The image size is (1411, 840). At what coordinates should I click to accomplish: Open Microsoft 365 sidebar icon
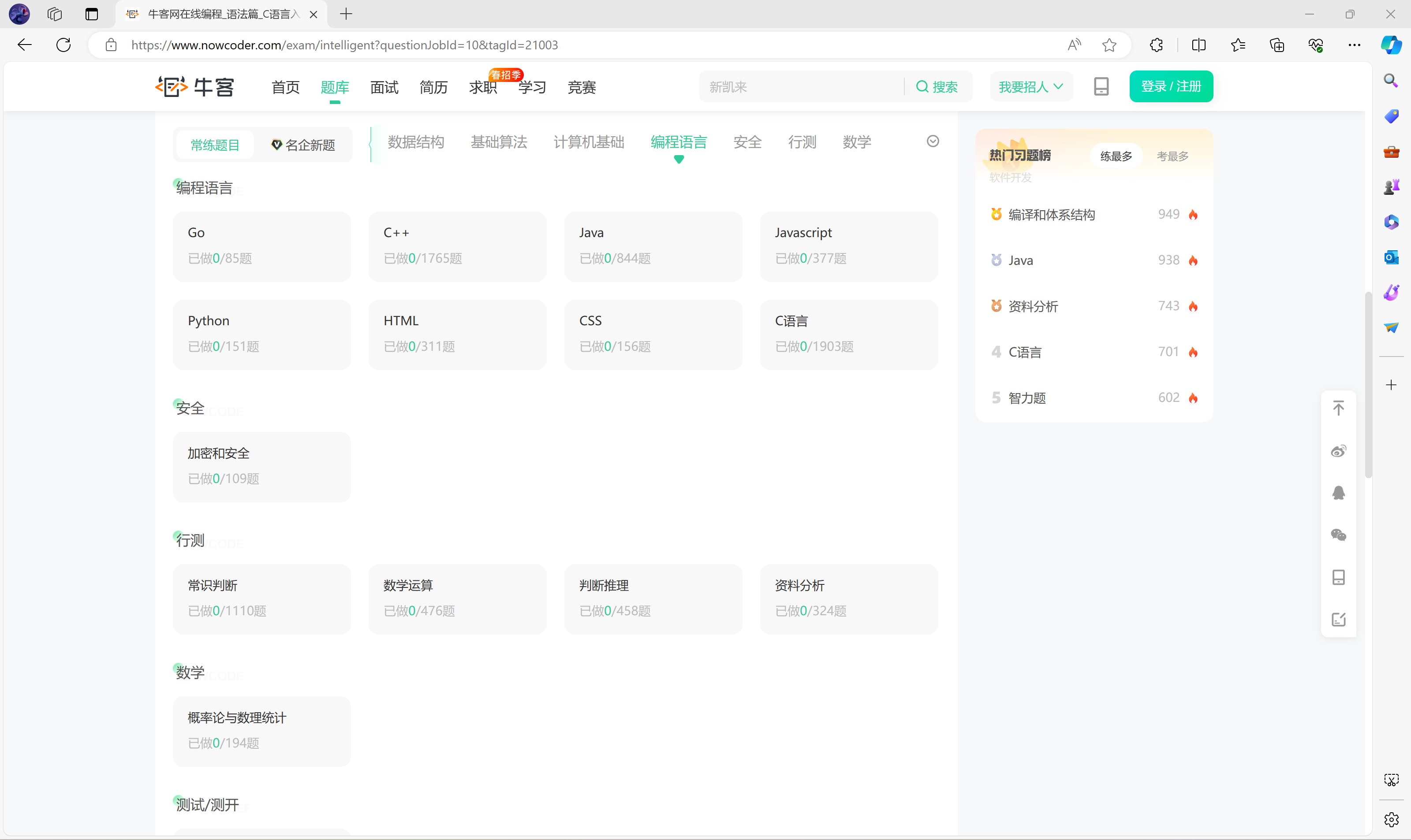(1391, 221)
